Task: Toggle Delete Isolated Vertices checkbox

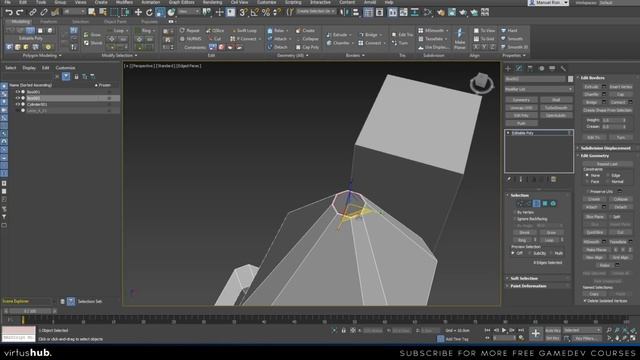Action: 585,300
